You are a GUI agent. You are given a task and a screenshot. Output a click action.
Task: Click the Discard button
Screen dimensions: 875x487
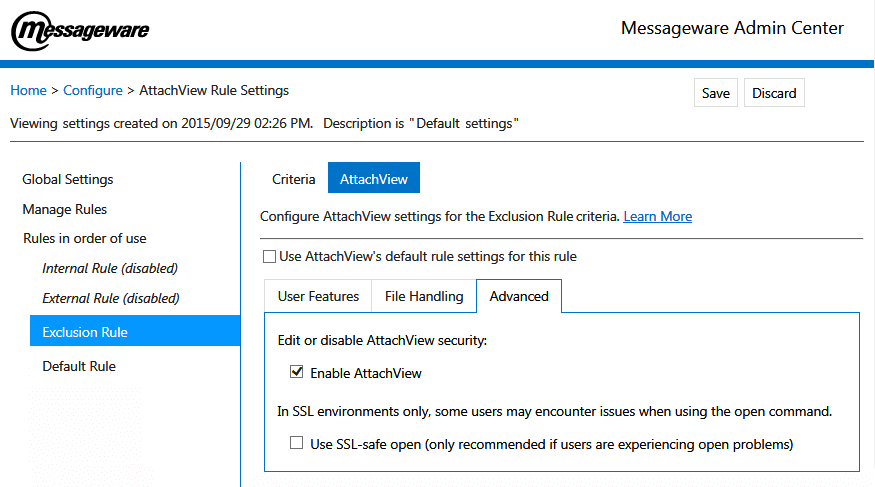pyautogui.click(x=774, y=93)
